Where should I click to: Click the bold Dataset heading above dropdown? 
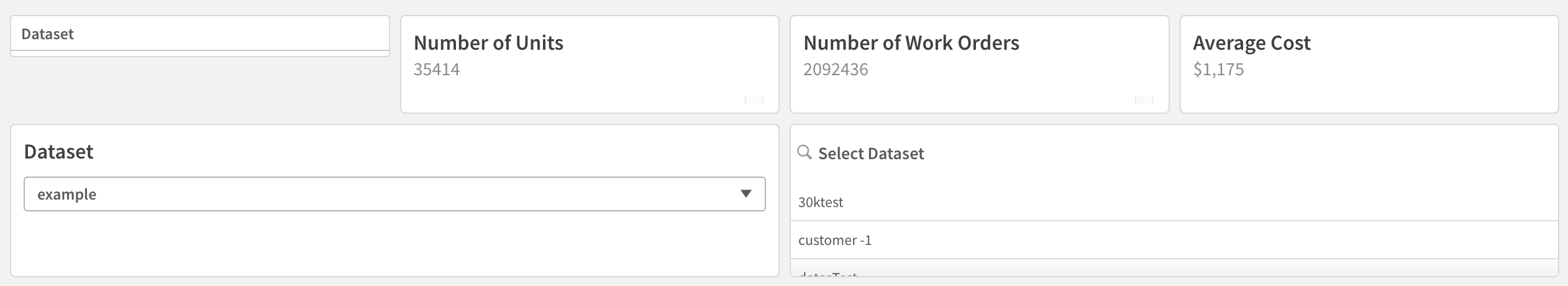pos(58,152)
